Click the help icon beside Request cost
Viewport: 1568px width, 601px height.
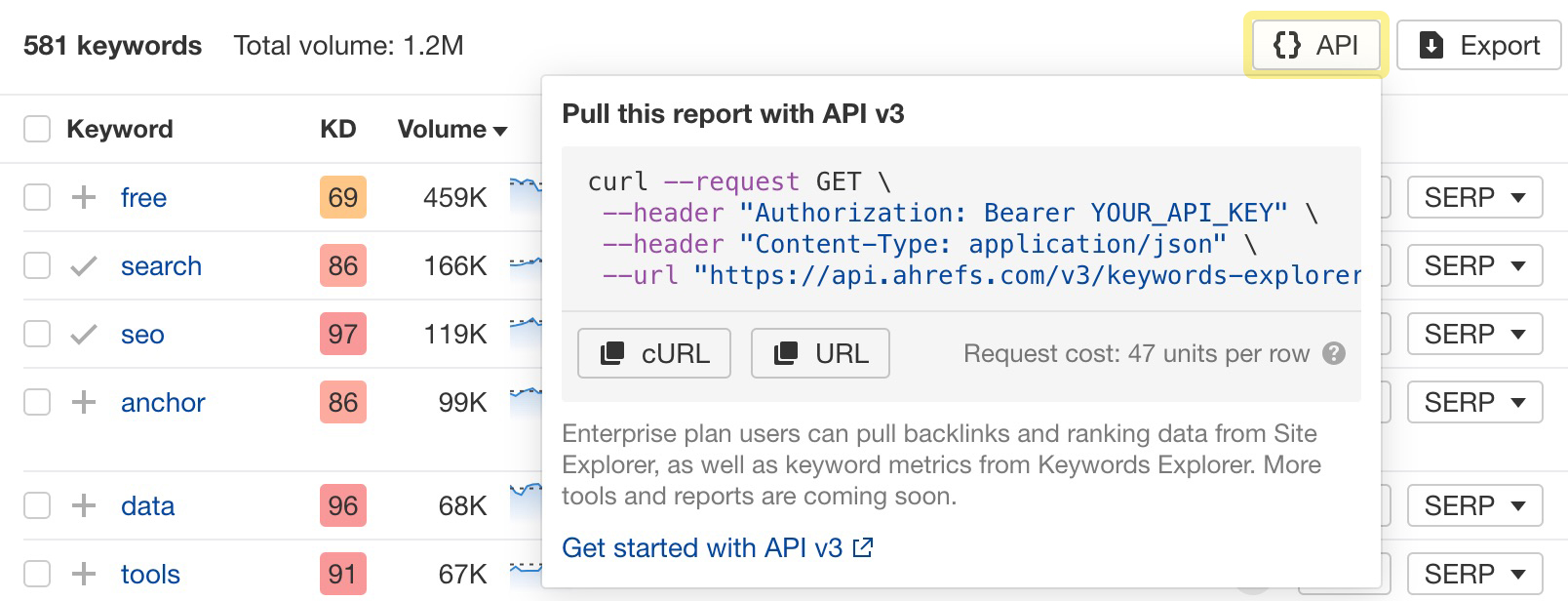point(1334,353)
